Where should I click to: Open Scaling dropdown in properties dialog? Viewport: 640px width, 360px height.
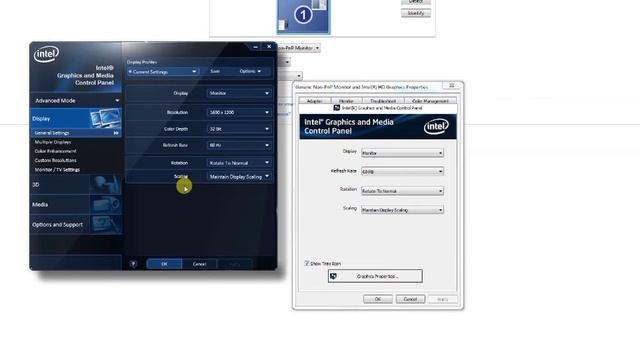[x=402, y=210]
